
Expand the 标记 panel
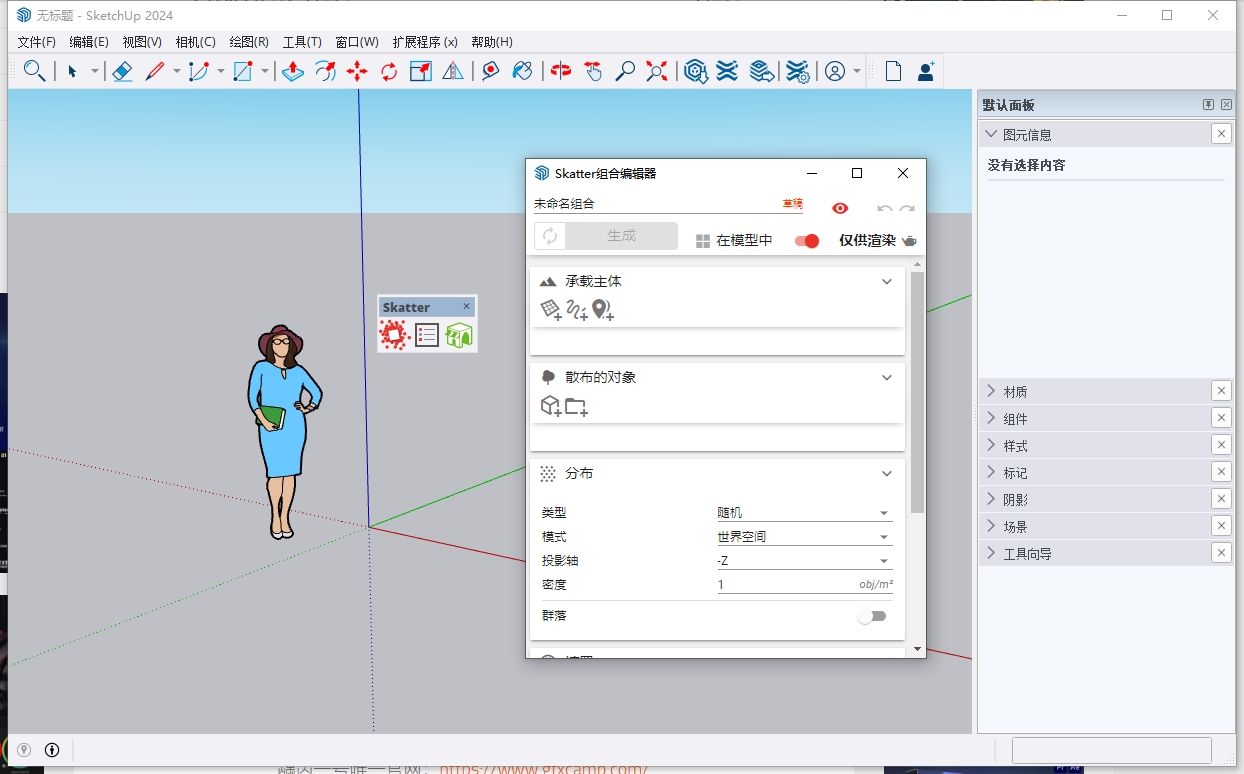tap(1106, 472)
